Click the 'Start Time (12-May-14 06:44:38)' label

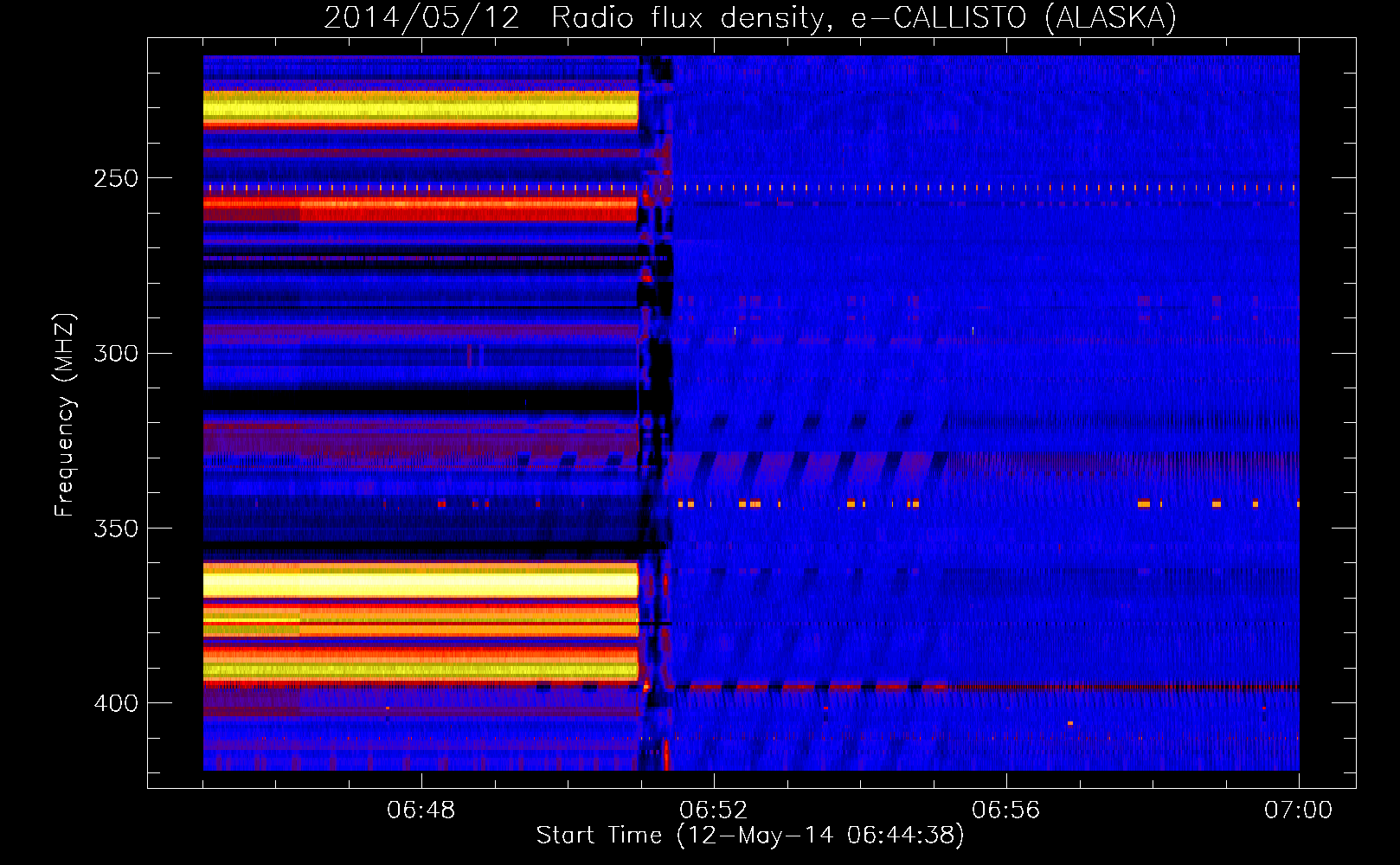pos(750,836)
